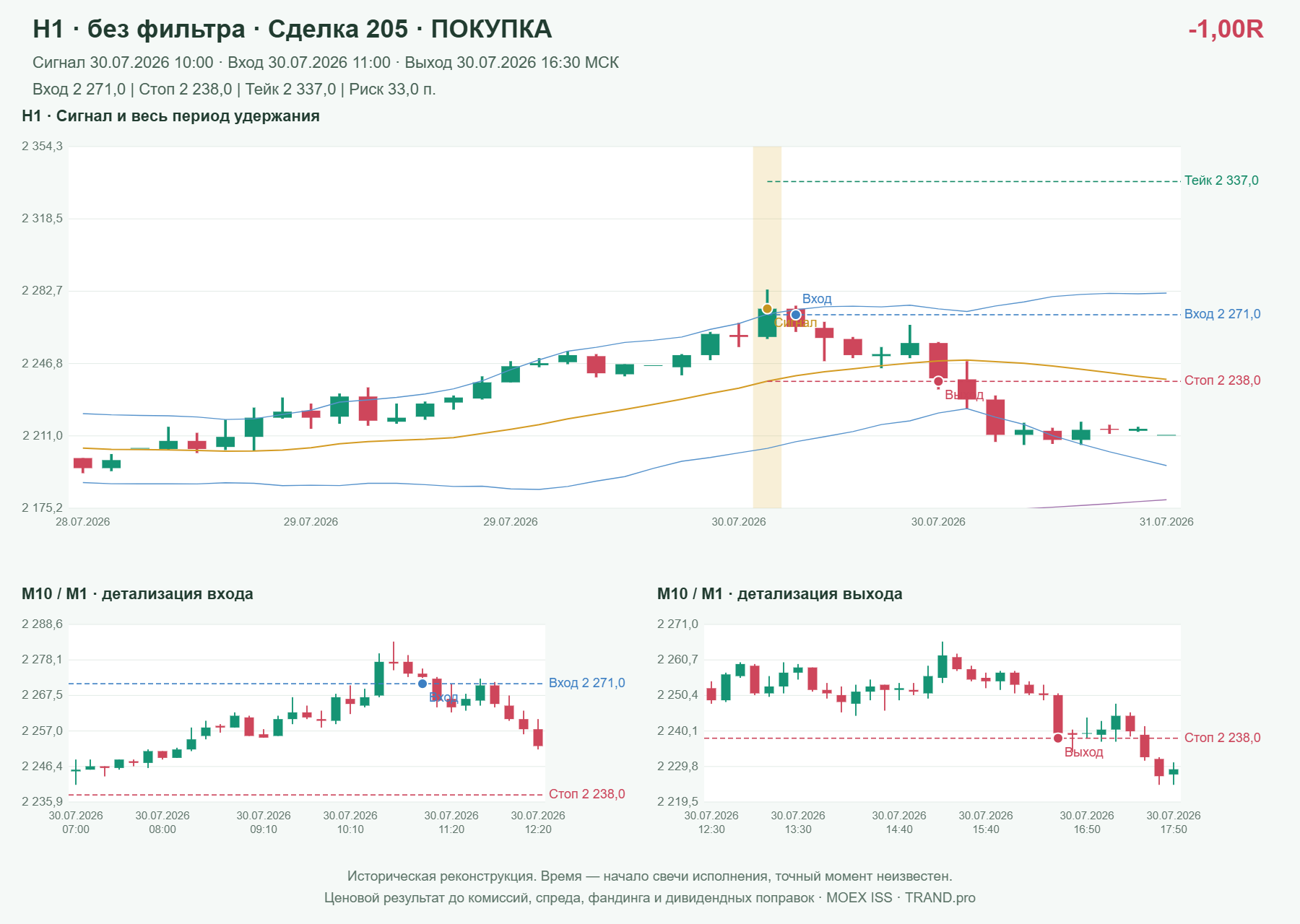Click the 2 175,2 price axis label

tap(42, 507)
